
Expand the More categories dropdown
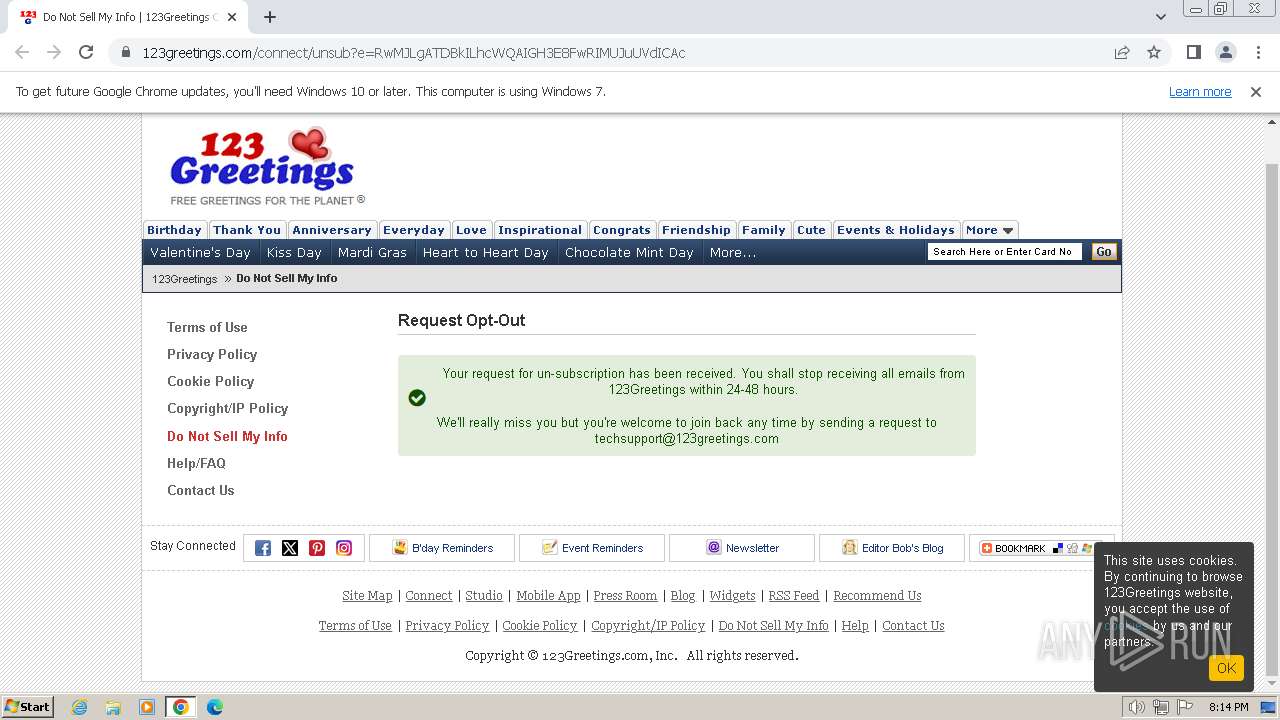(990, 230)
